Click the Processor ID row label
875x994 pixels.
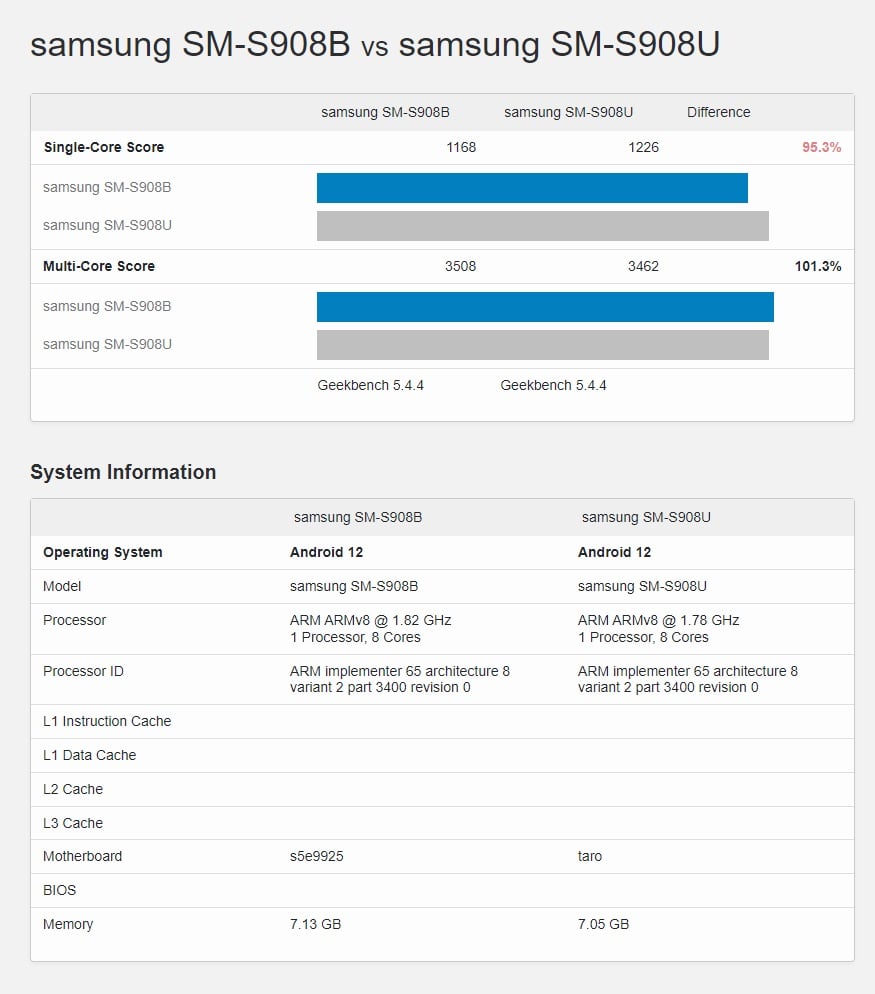tap(83, 671)
